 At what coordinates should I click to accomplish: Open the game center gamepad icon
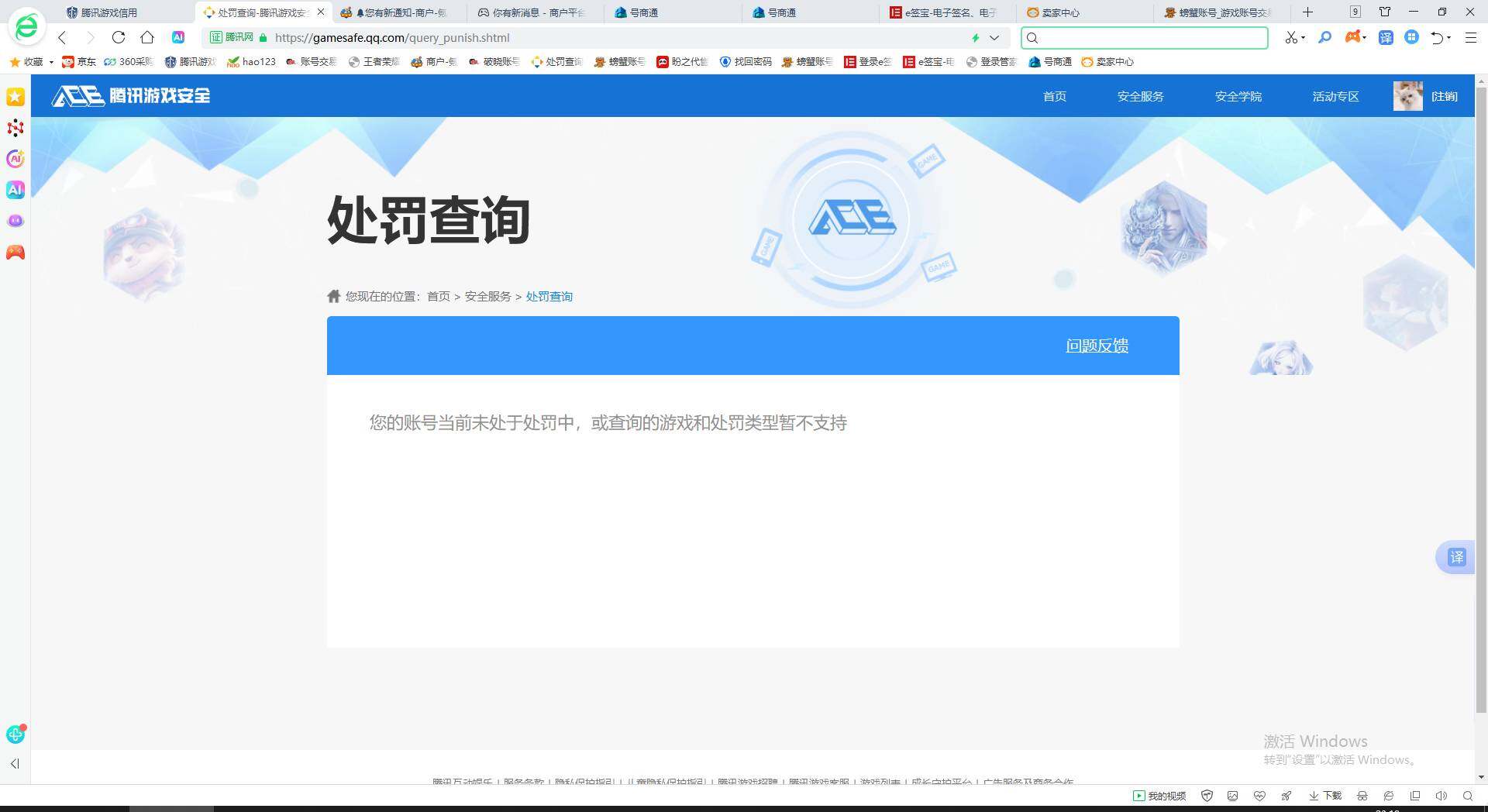pyautogui.click(x=1352, y=37)
